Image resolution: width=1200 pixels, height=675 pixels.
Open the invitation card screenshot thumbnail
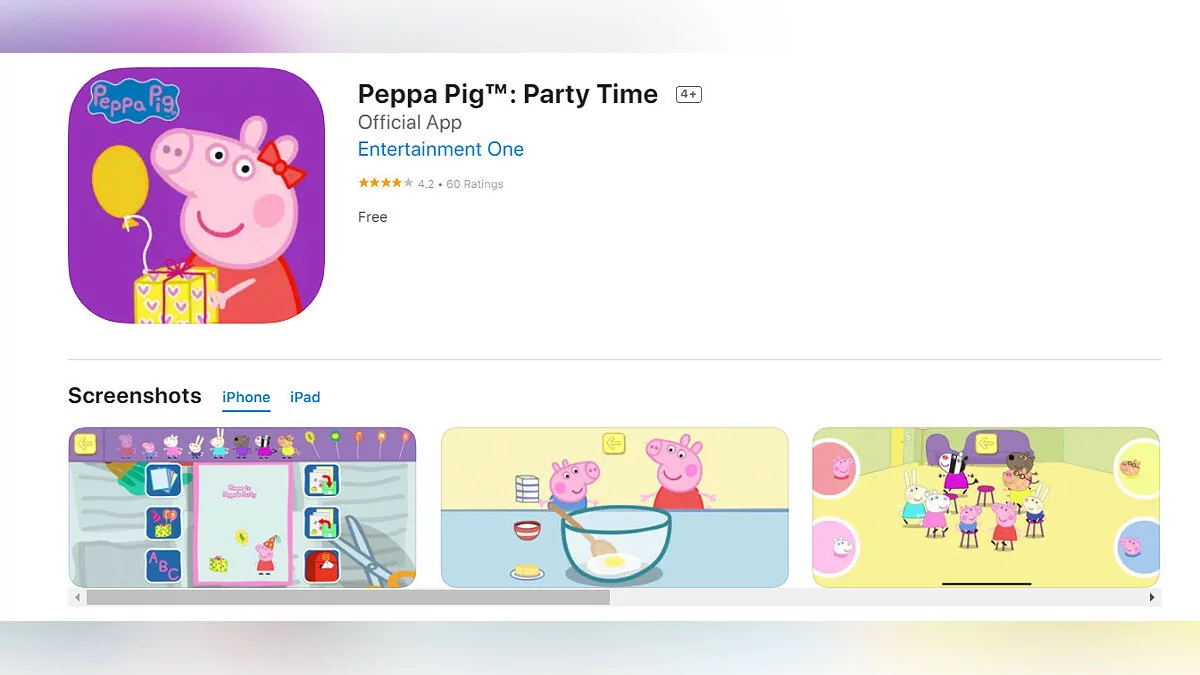click(x=242, y=507)
